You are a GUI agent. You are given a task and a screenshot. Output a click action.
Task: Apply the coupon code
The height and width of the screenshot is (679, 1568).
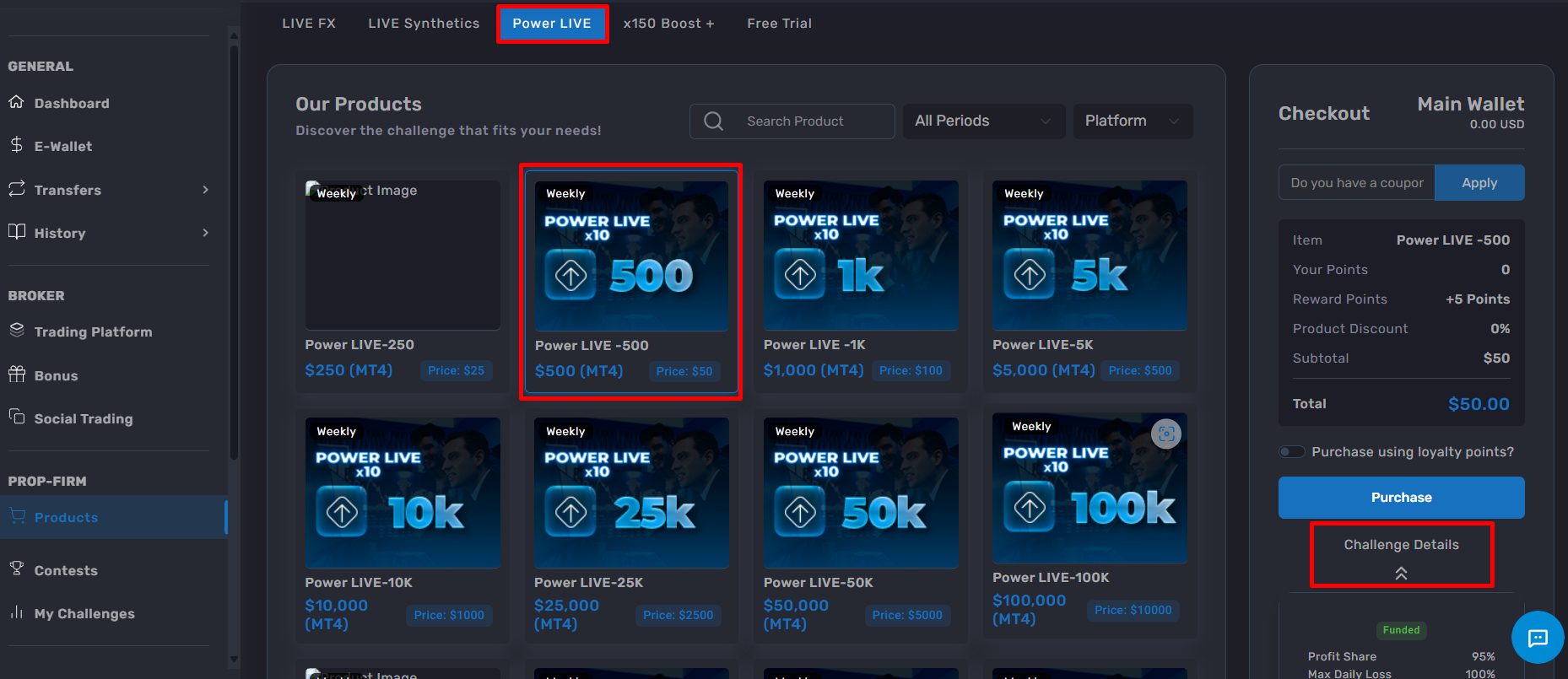tap(1479, 182)
